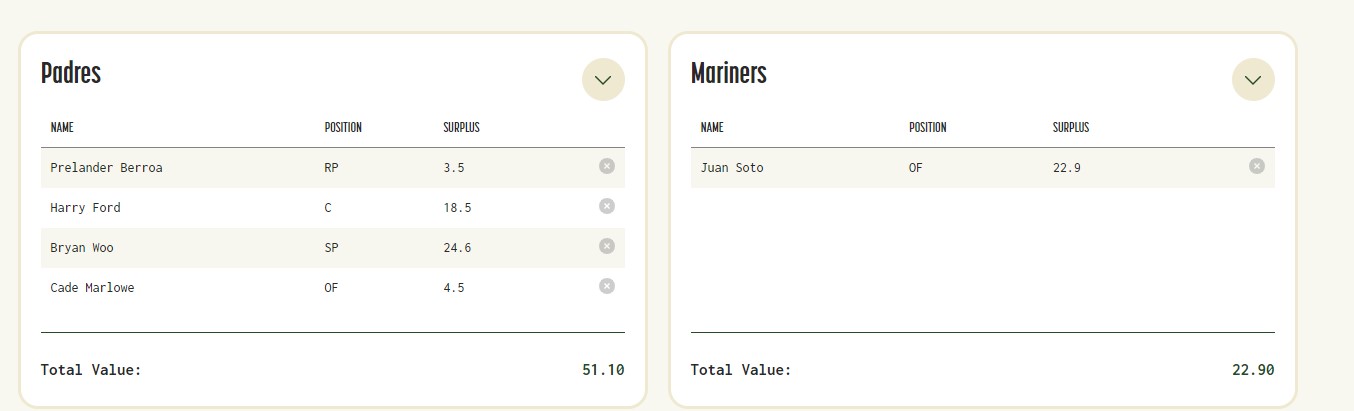Click the Juan Soto player name
The height and width of the screenshot is (411, 1354).
tap(732, 168)
